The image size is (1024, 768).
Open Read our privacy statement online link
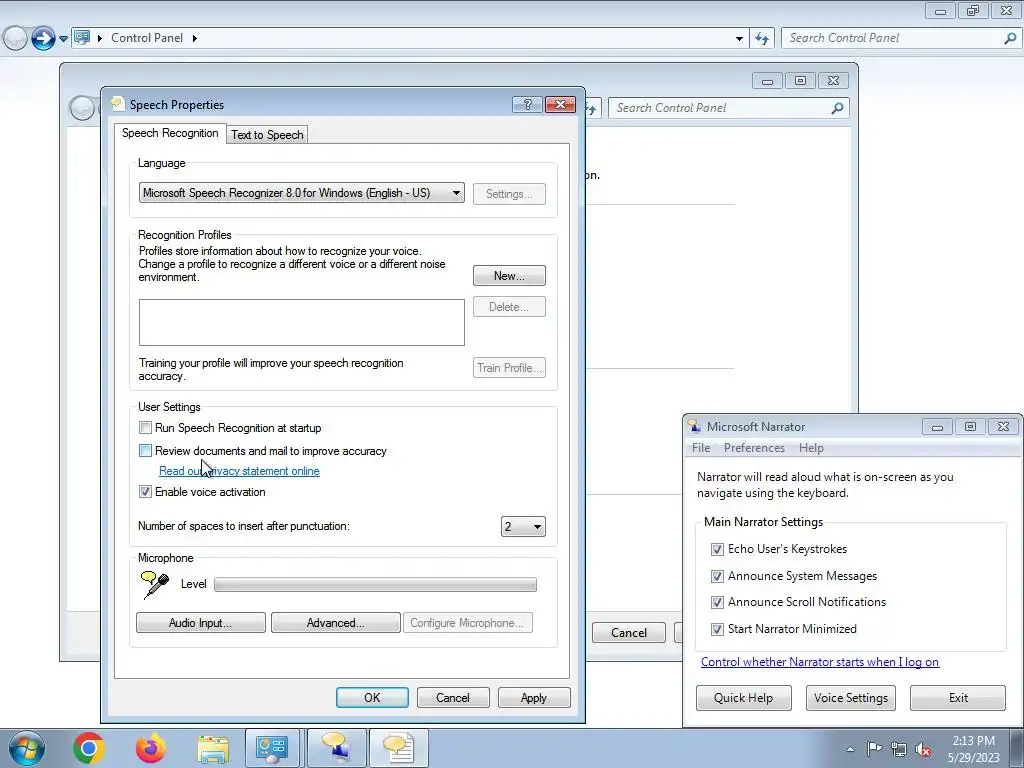point(239,471)
